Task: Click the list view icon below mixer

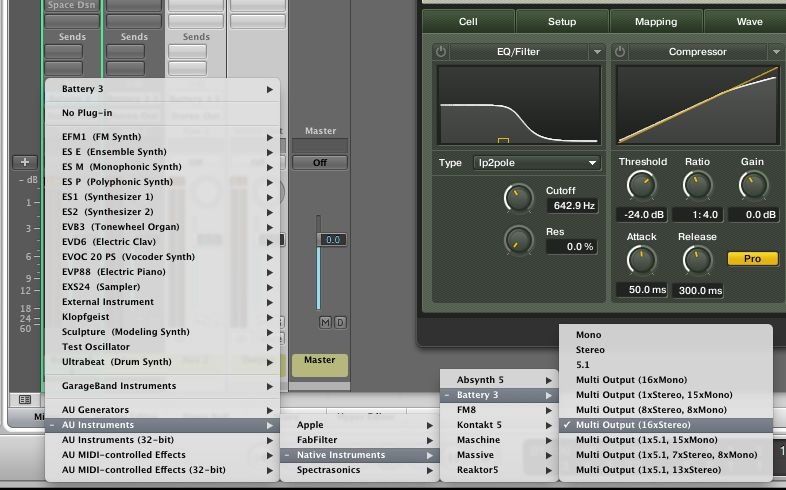Action: point(25,399)
